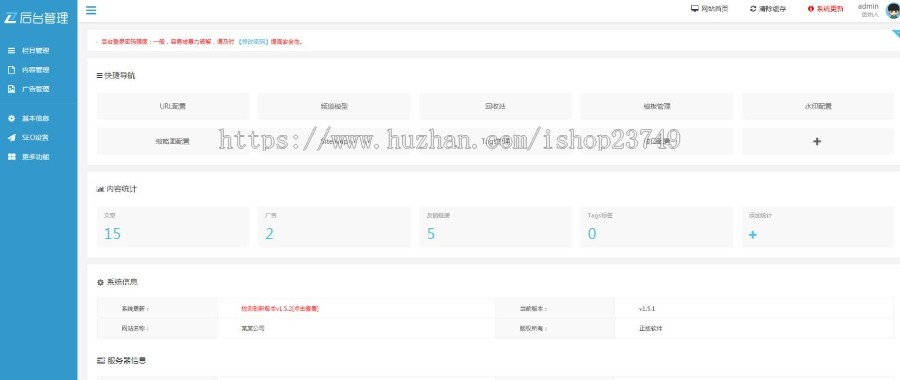Viewport: 900px width, 380px height.
Task: Toggle the sidebar with the hamburger icon
Action: [91, 10]
